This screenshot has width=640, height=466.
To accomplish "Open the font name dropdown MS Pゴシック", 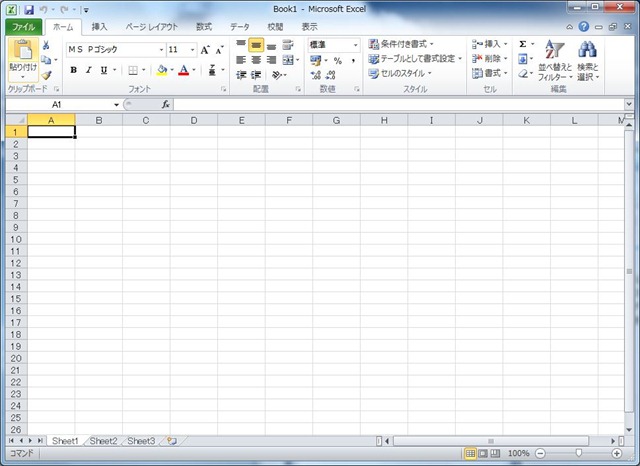I will [161, 50].
